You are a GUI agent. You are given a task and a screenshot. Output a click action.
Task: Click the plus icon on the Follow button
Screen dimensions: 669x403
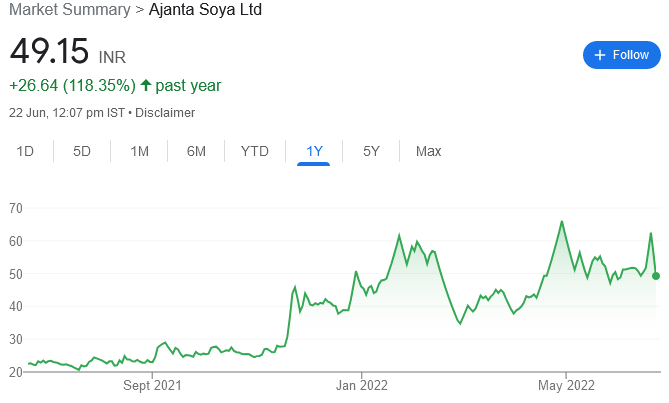tap(600, 55)
